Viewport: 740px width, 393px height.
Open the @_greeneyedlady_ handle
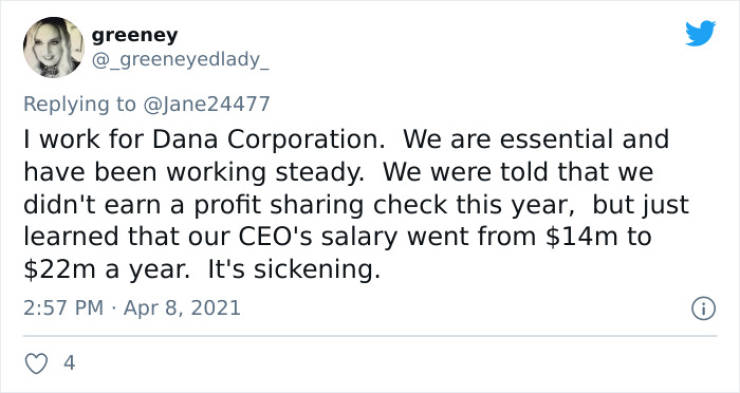pos(180,60)
